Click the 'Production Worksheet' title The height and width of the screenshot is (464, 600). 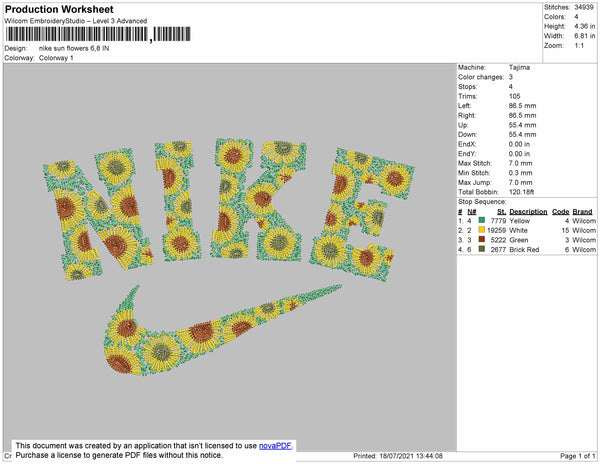point(59,9)
